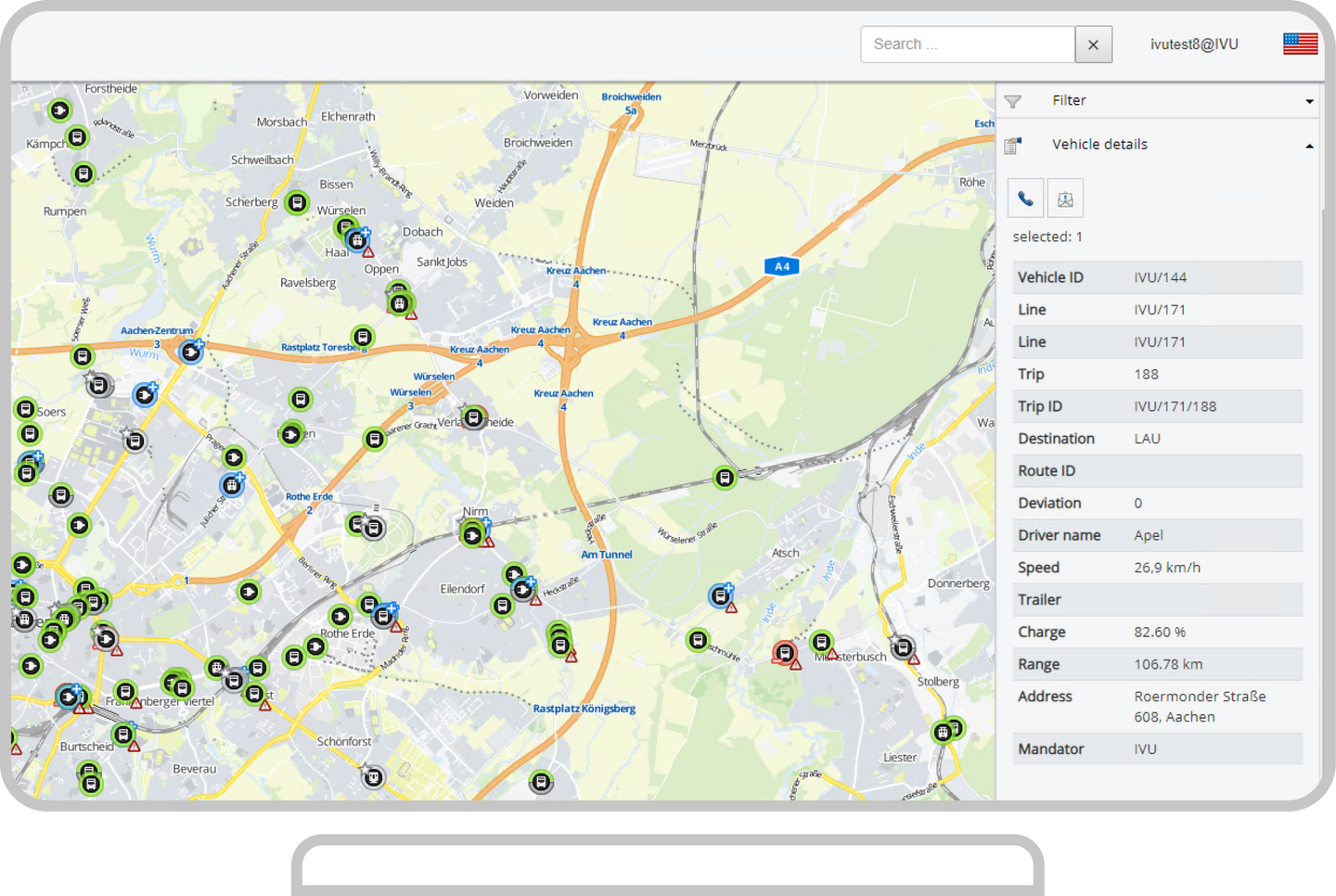This screenshot has width=1336, height=896.
Task: Send a message using the envelope icon
Action: pos(1065,198)
